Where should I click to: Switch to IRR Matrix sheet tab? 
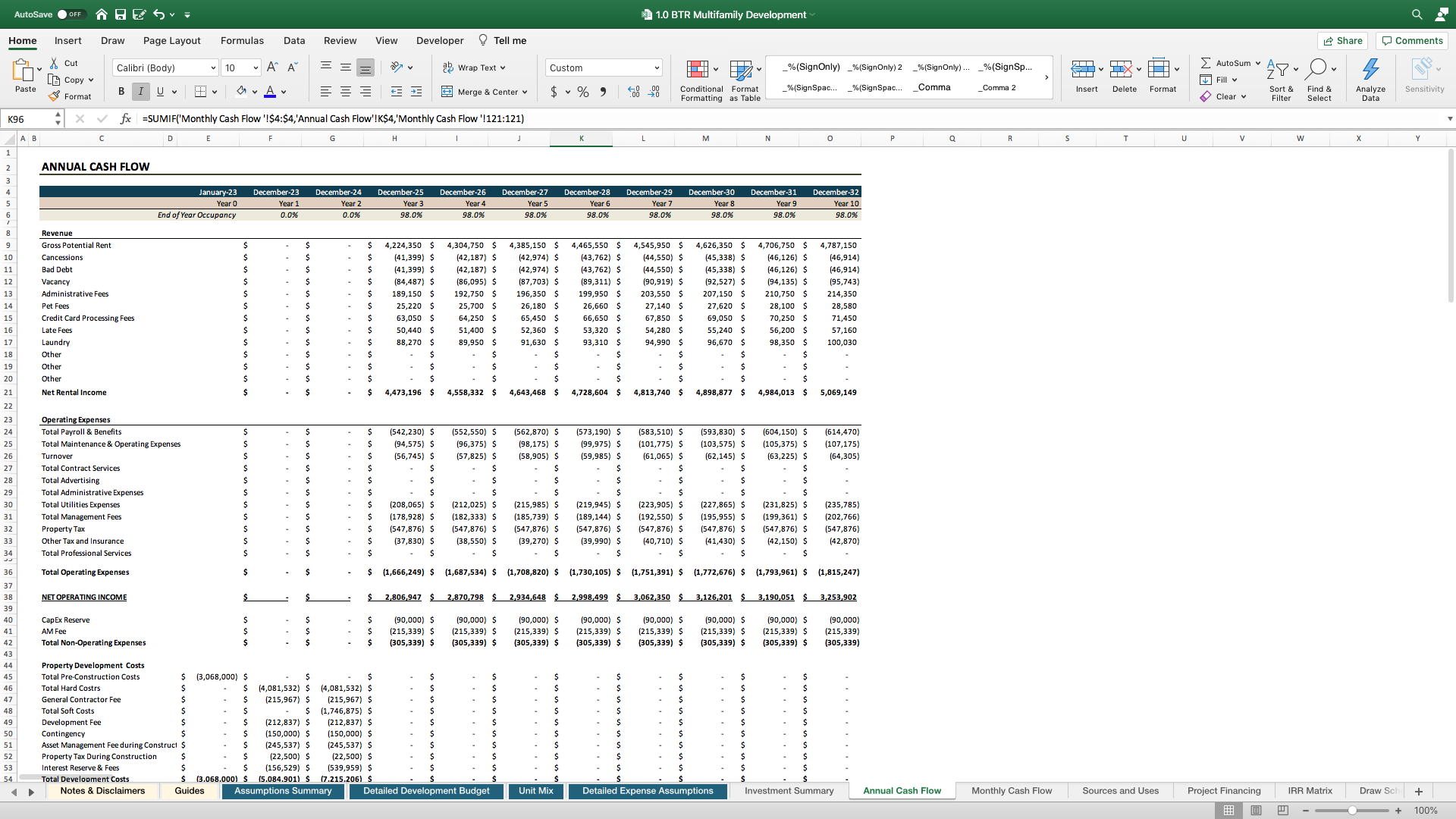1310,791
